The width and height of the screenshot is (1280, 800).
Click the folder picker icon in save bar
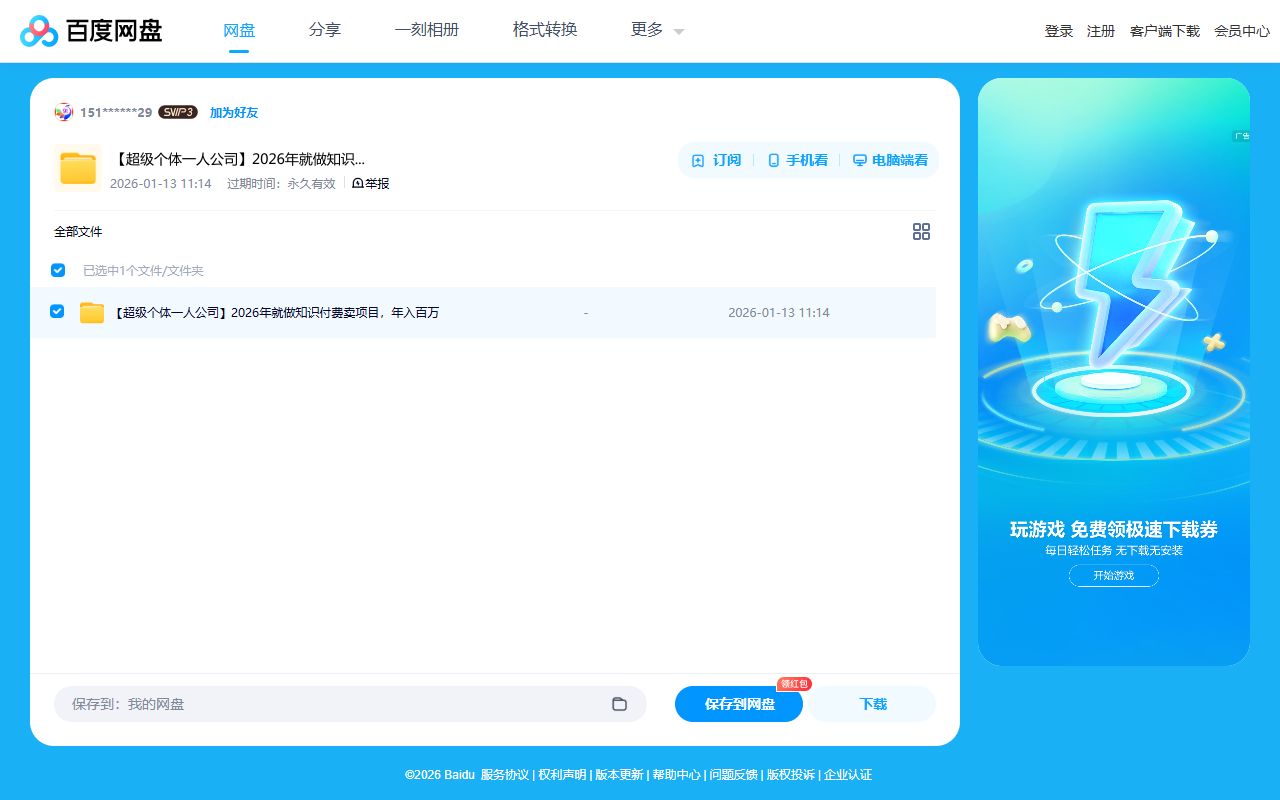tap(620, 704)
